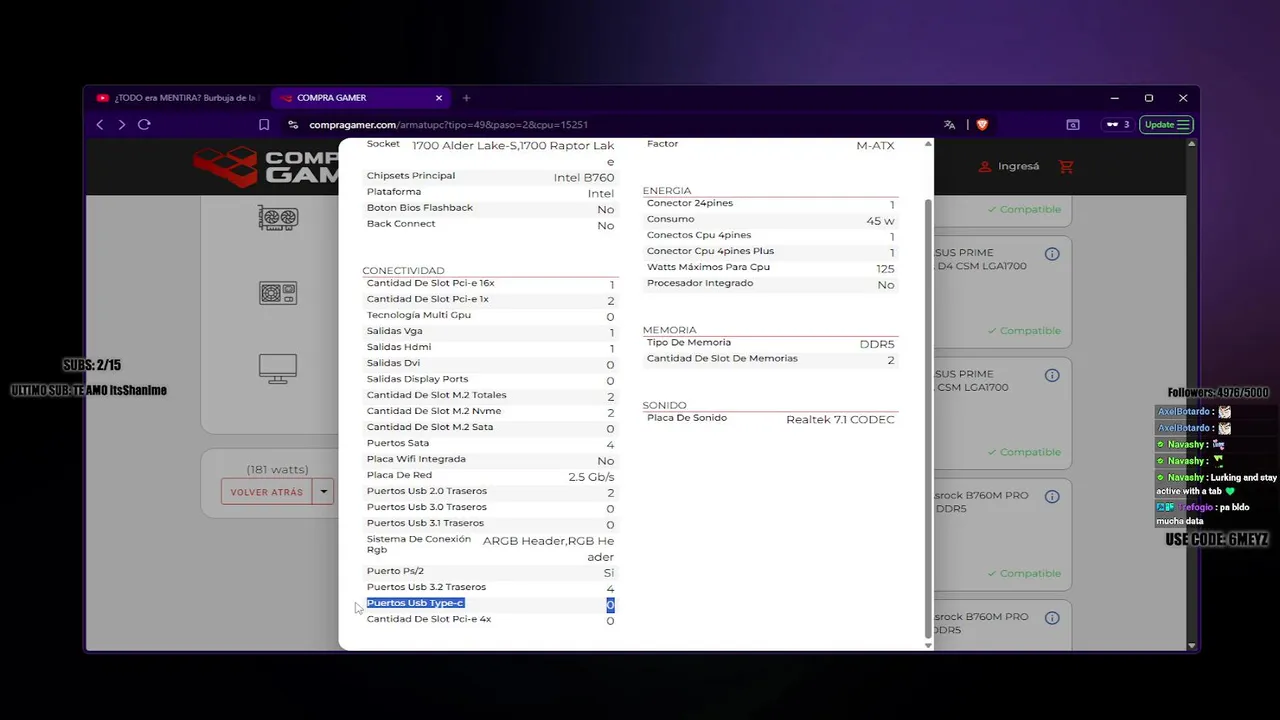Image resolution: width=1280 pixels, height=720 pixels.
Task: Click the Placa Wifi Integrada label
Action: click(416, 459)
